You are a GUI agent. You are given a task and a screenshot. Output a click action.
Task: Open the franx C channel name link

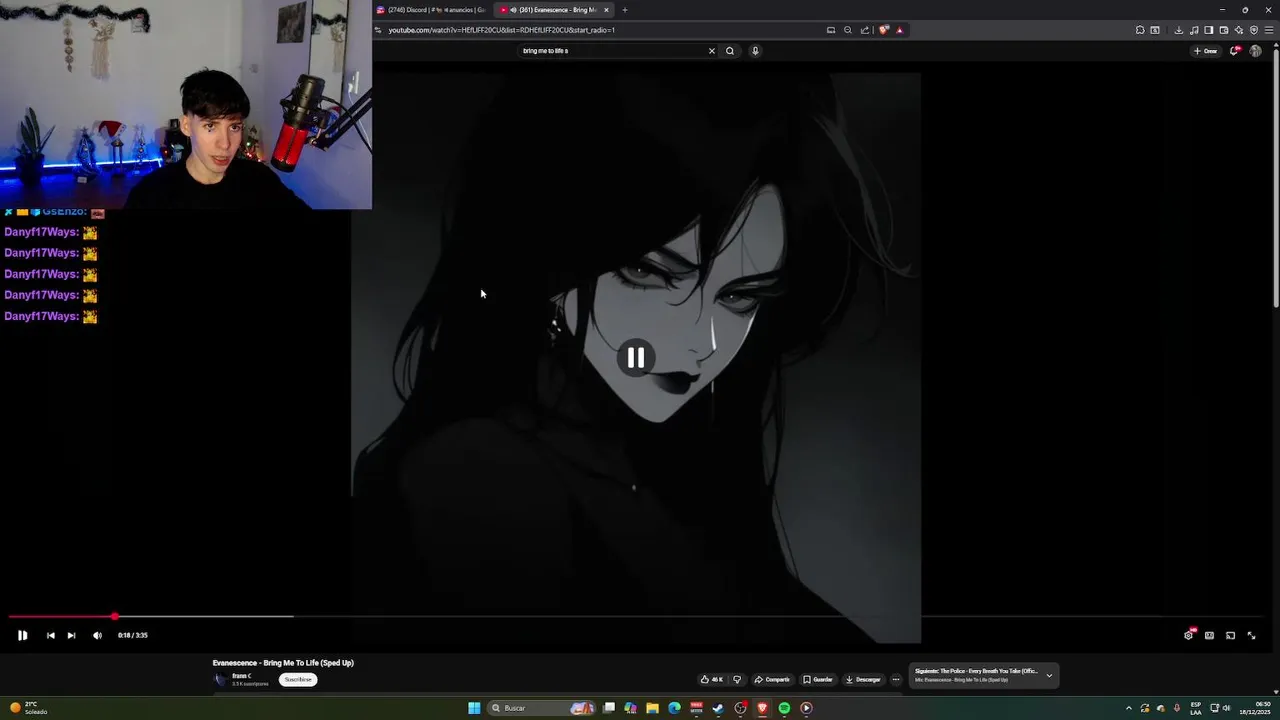point(241,676)
